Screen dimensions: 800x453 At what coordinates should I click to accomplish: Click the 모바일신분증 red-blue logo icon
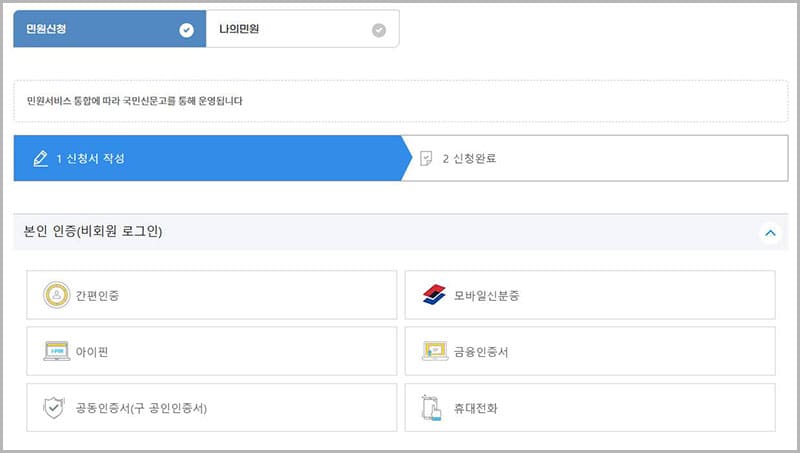click(434, 295)
